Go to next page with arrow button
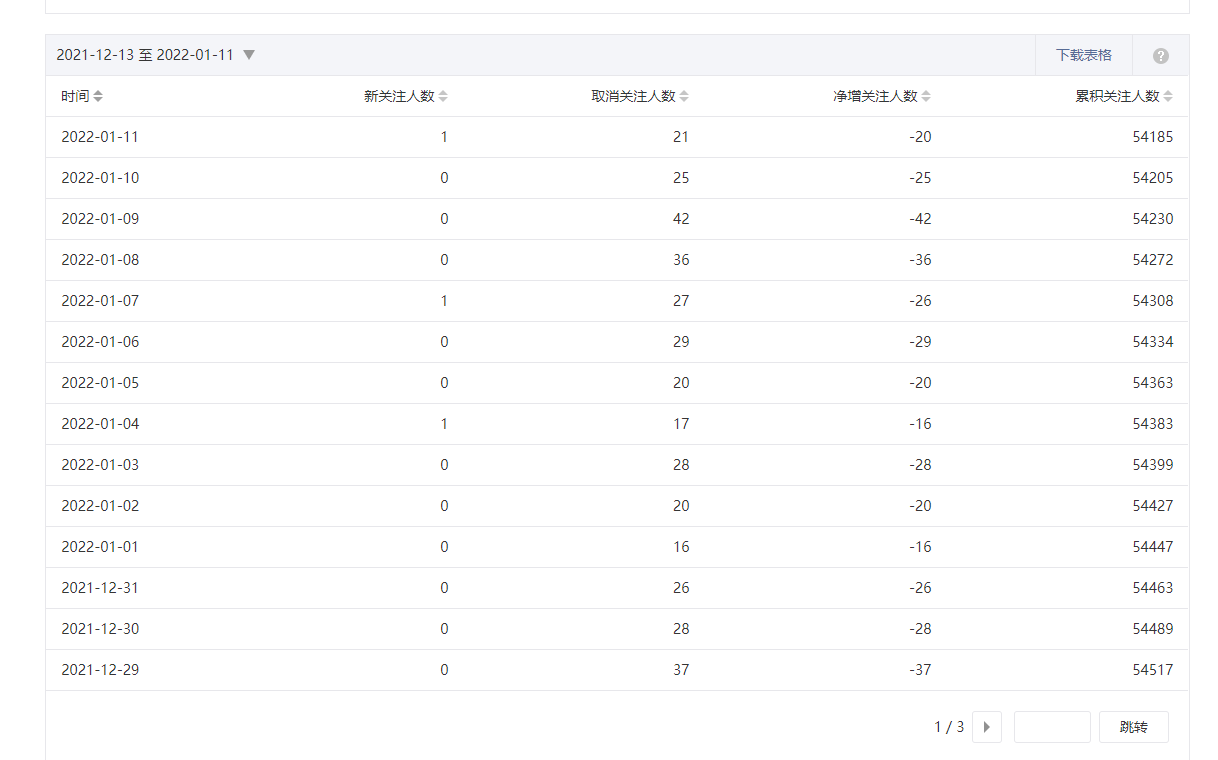This screenshot has width=1218, height=760. (x=986, y=727)
